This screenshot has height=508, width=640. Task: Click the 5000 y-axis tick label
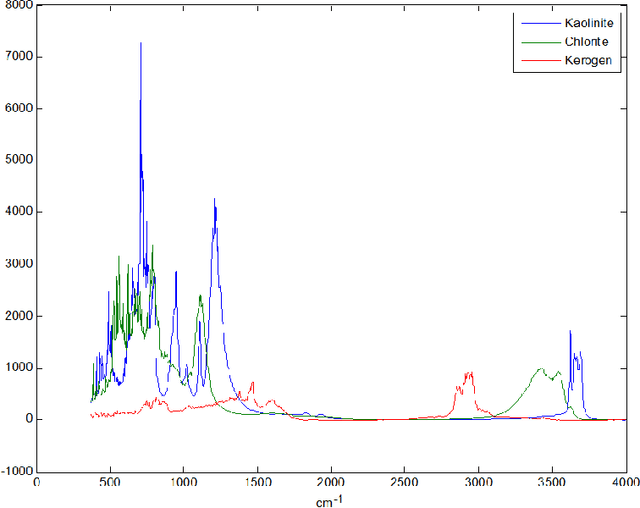(x=19, y=161)
